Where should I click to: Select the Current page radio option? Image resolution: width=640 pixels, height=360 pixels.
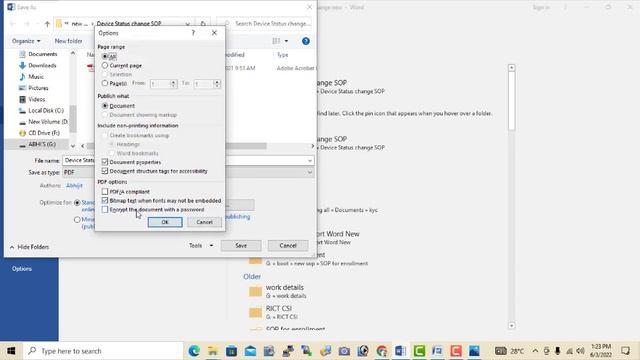(x=105, y=65)
